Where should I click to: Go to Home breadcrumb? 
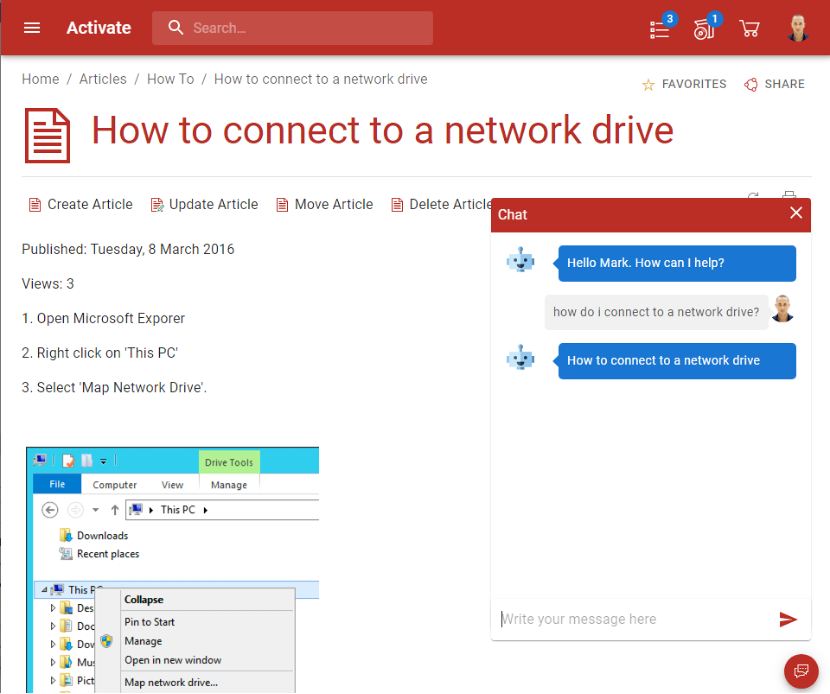pyautogui.click(x=40, y=79)
